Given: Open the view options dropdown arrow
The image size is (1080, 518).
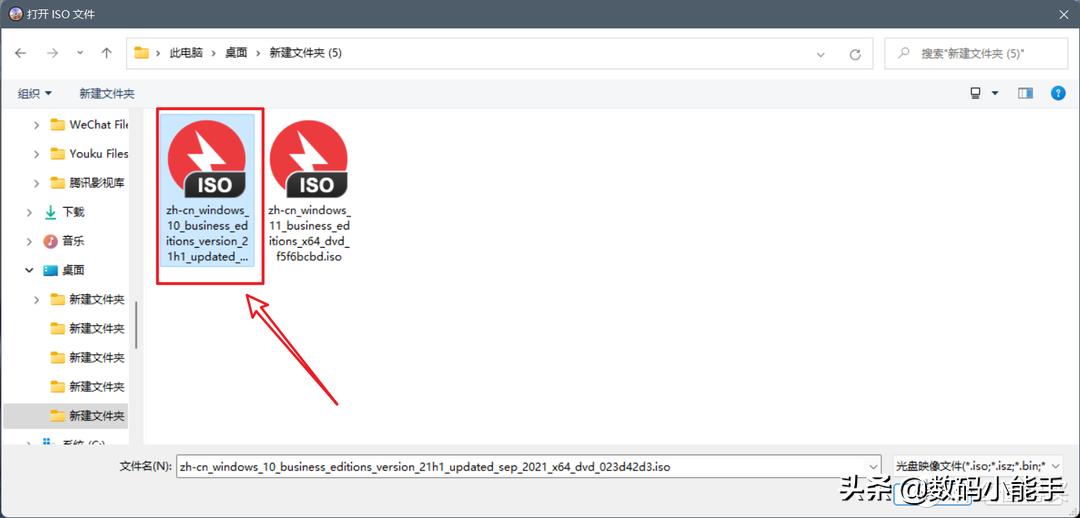Looking at the screenshot, I should tap(995, 93).
